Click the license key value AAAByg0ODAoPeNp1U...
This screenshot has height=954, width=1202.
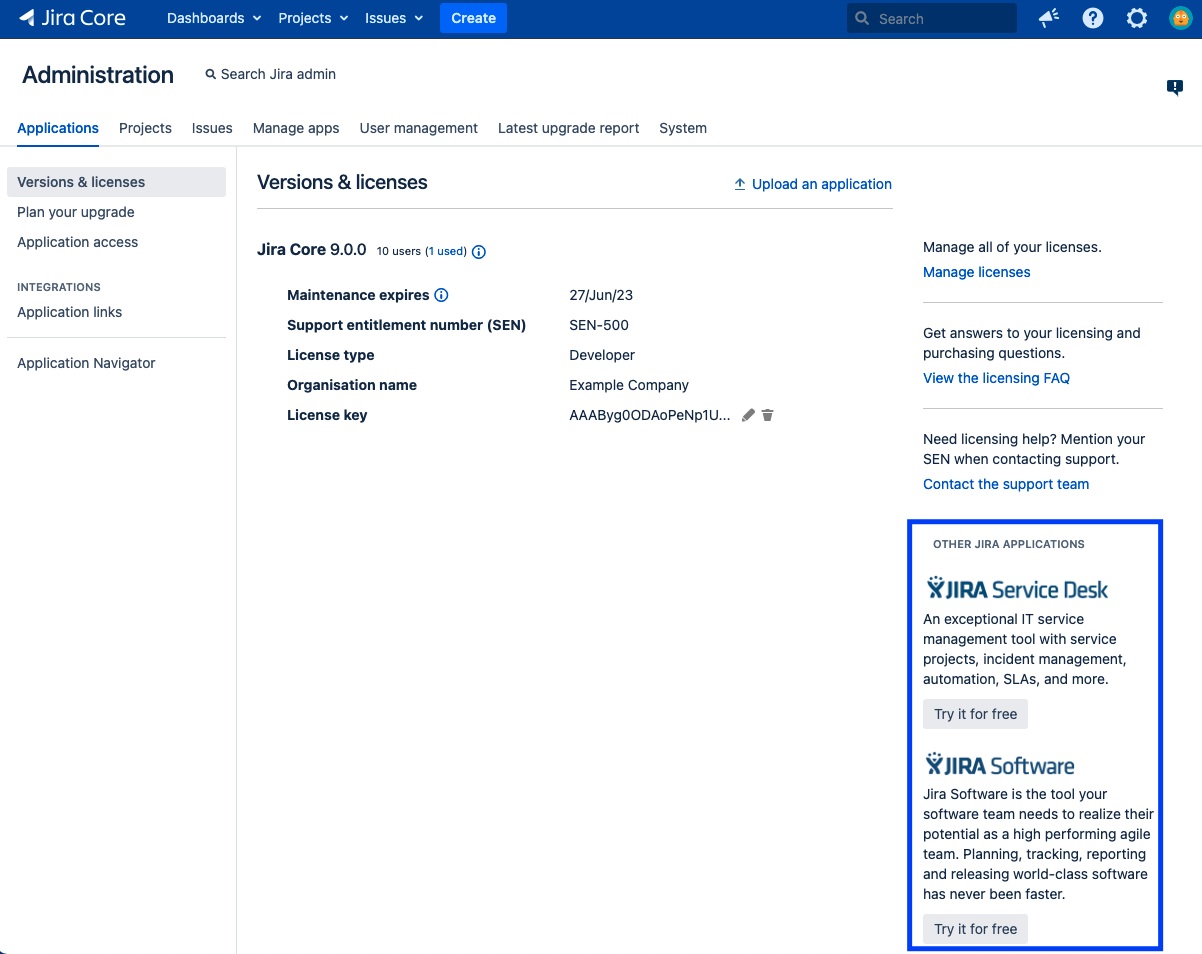[650, 415]
